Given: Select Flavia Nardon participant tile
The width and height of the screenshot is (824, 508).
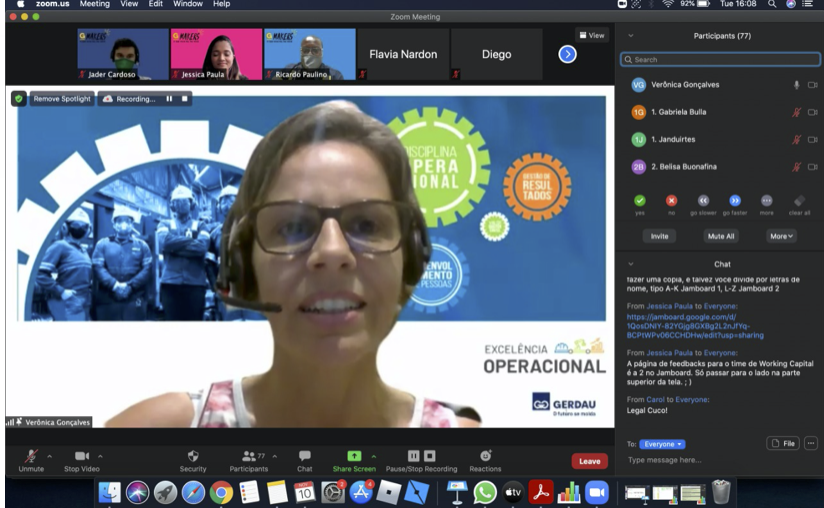Looking at the screenshot, I should click(x=403, y=54).
